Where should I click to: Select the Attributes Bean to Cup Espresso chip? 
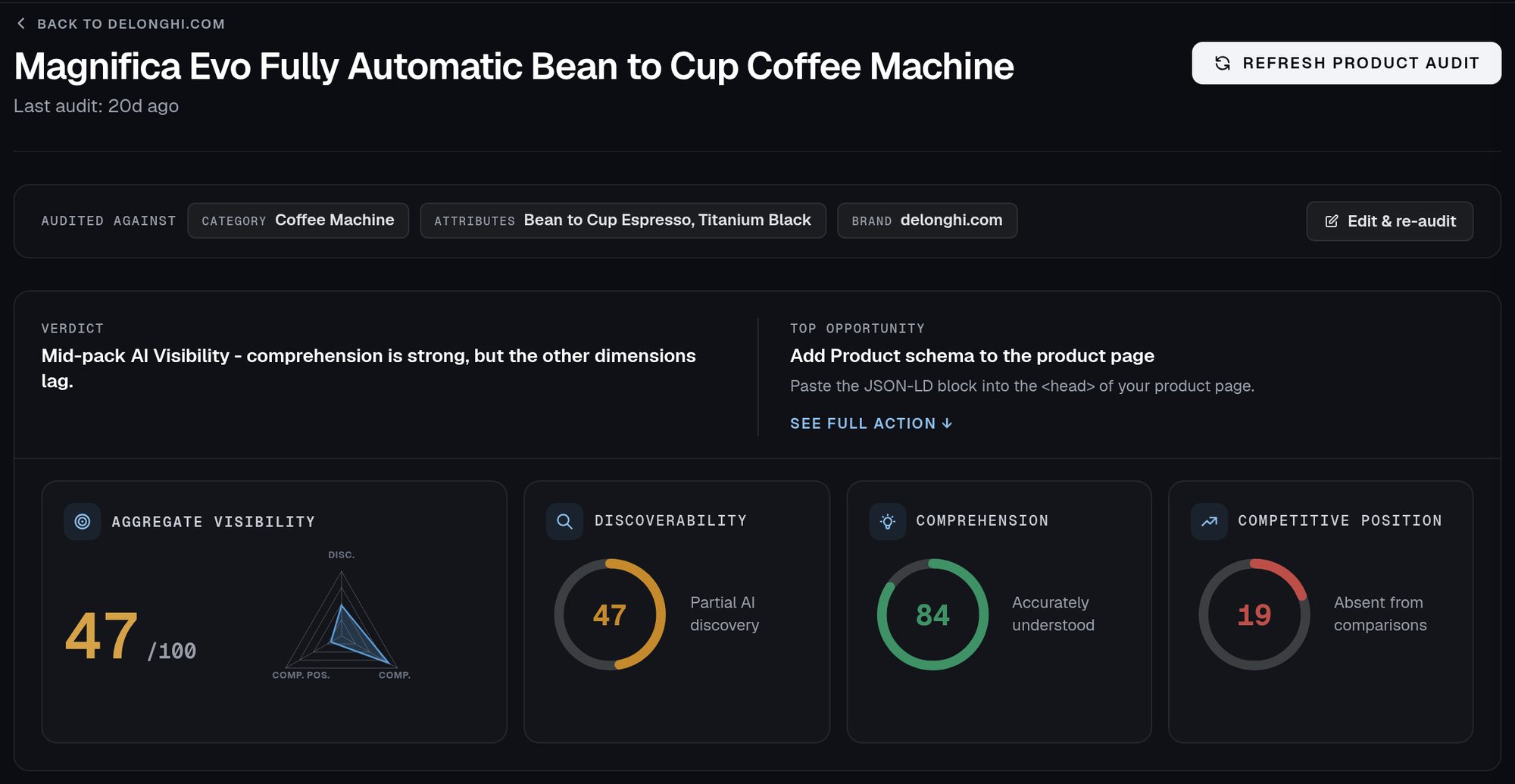[x=623, y=220]
